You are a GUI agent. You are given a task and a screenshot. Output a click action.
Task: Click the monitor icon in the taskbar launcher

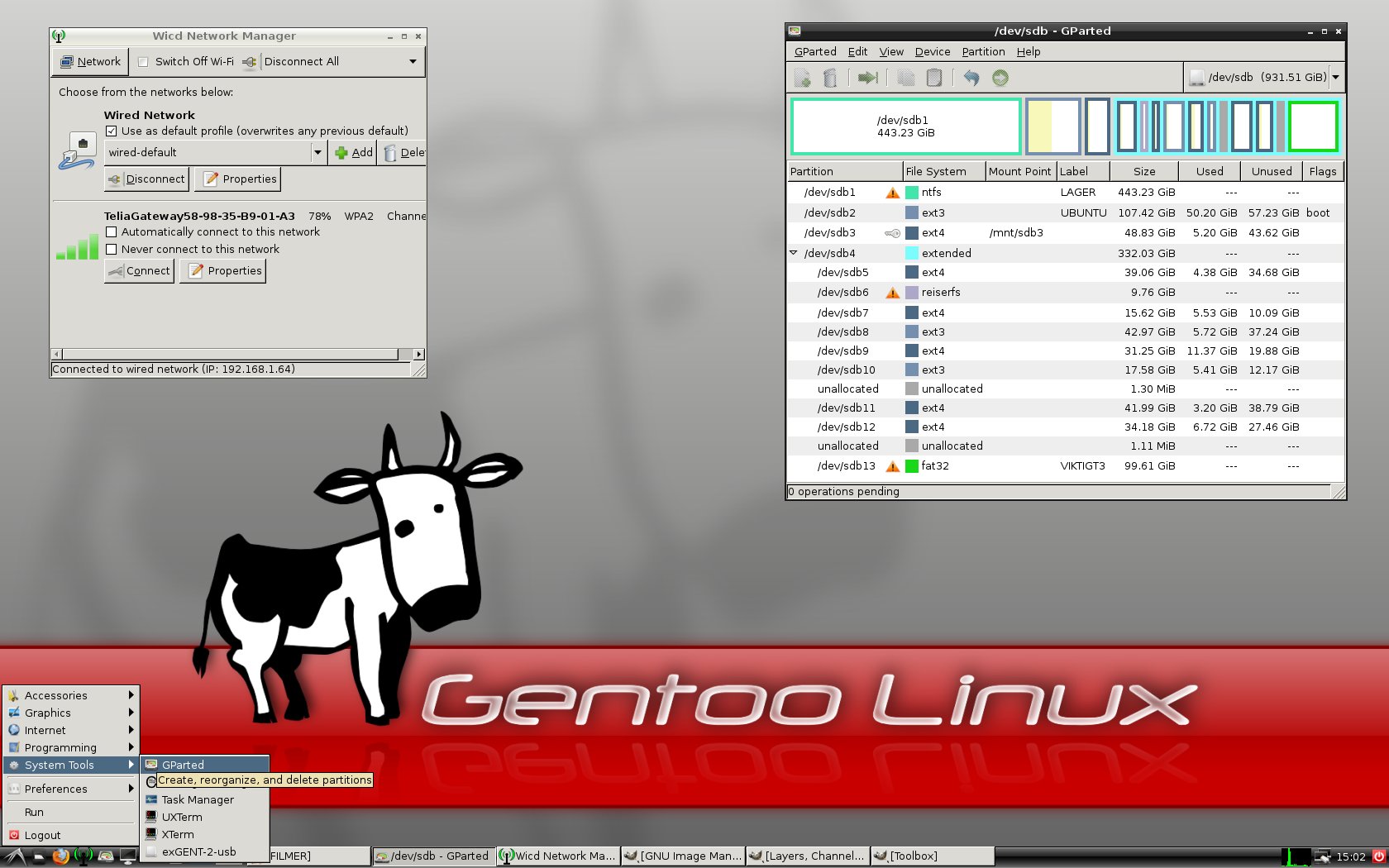128,856
